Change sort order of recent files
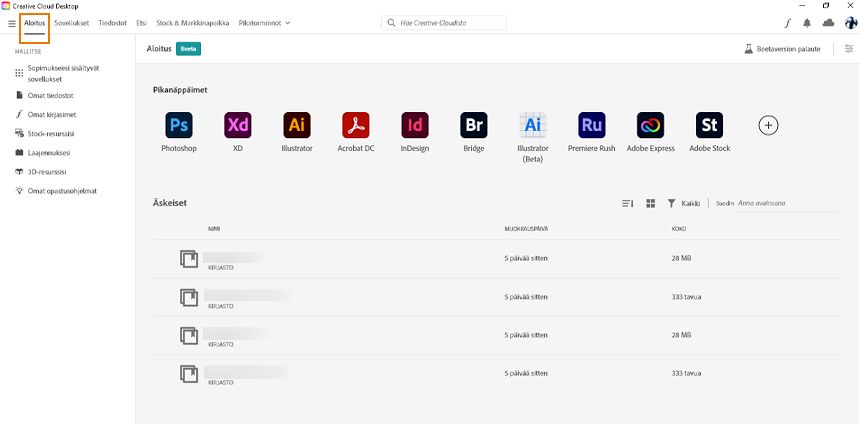Image resolution: width=859 pixels, height=424 pixels. pos(628,203)
